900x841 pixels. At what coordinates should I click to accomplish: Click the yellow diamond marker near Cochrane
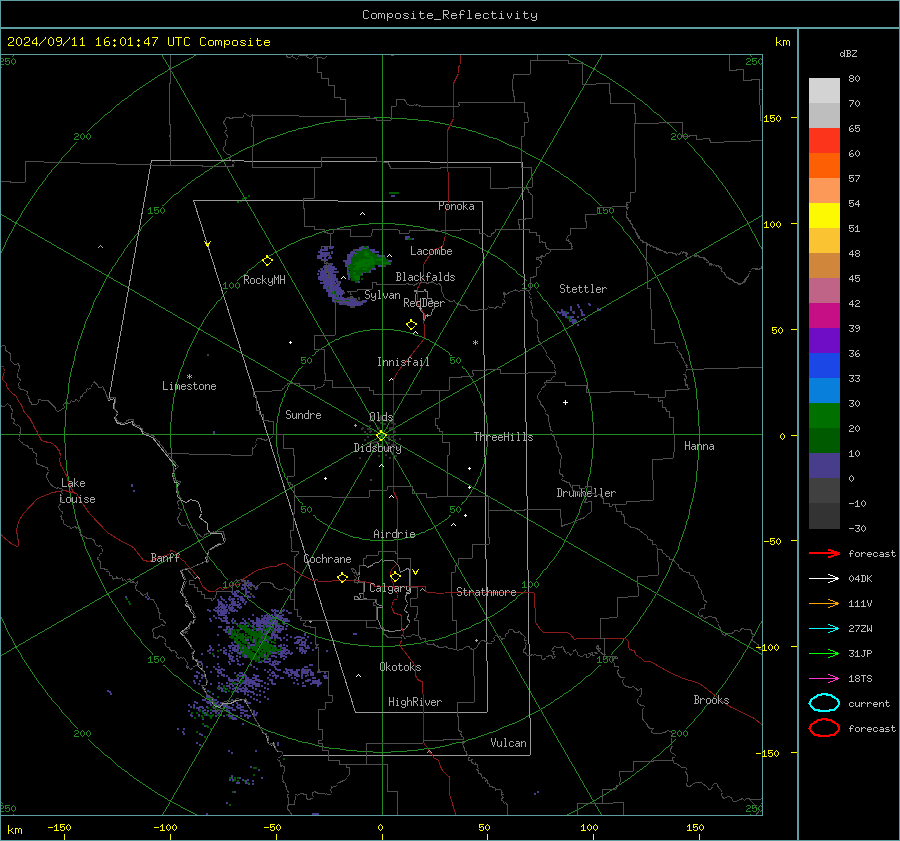pos(343,577)
